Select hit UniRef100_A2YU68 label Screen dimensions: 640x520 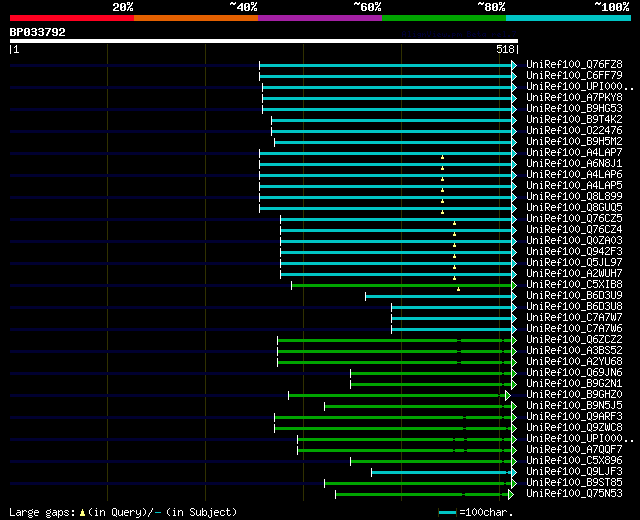pyautogui.click(x=574, y=362)
